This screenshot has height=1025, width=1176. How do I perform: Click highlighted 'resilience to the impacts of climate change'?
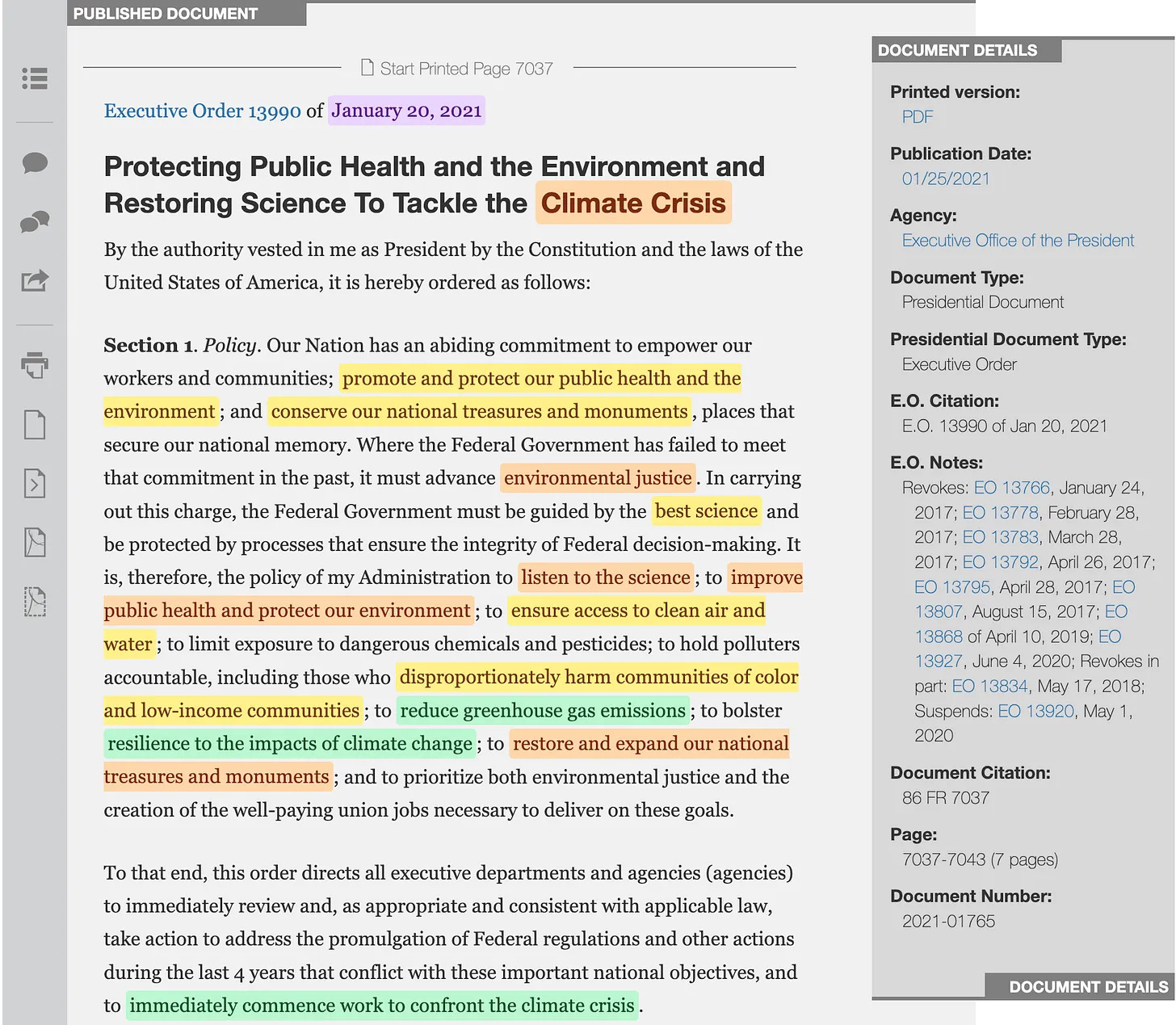(290, 744)
